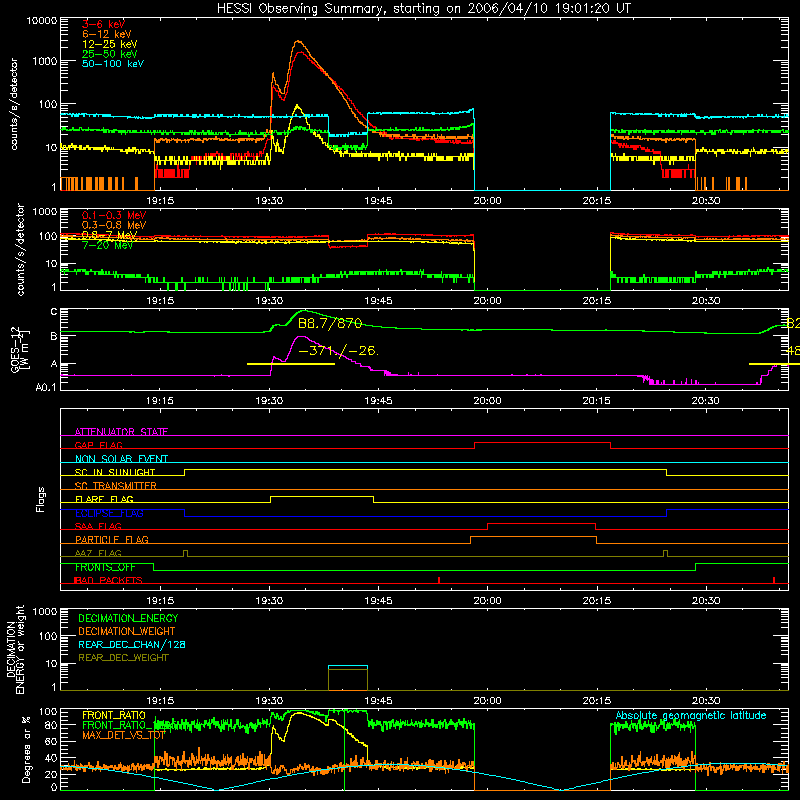The height and width of the screenshot is (800, 800).
Task: Select the 25-50 keV legend label
Action: click(x=110, y=54)
